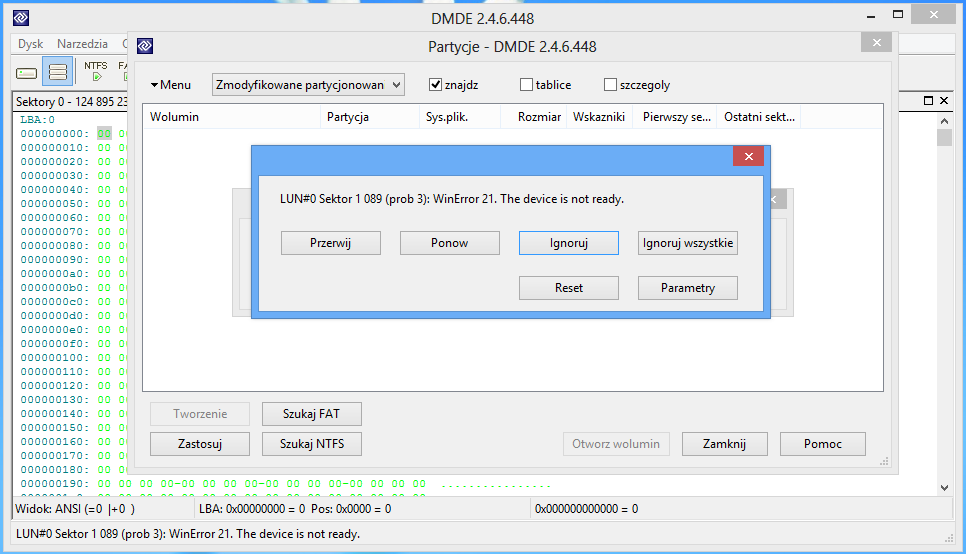The height and width of the screenshot is (554, 966).
Task: Close dialog with Zamknij button
Action: (724, 444)
